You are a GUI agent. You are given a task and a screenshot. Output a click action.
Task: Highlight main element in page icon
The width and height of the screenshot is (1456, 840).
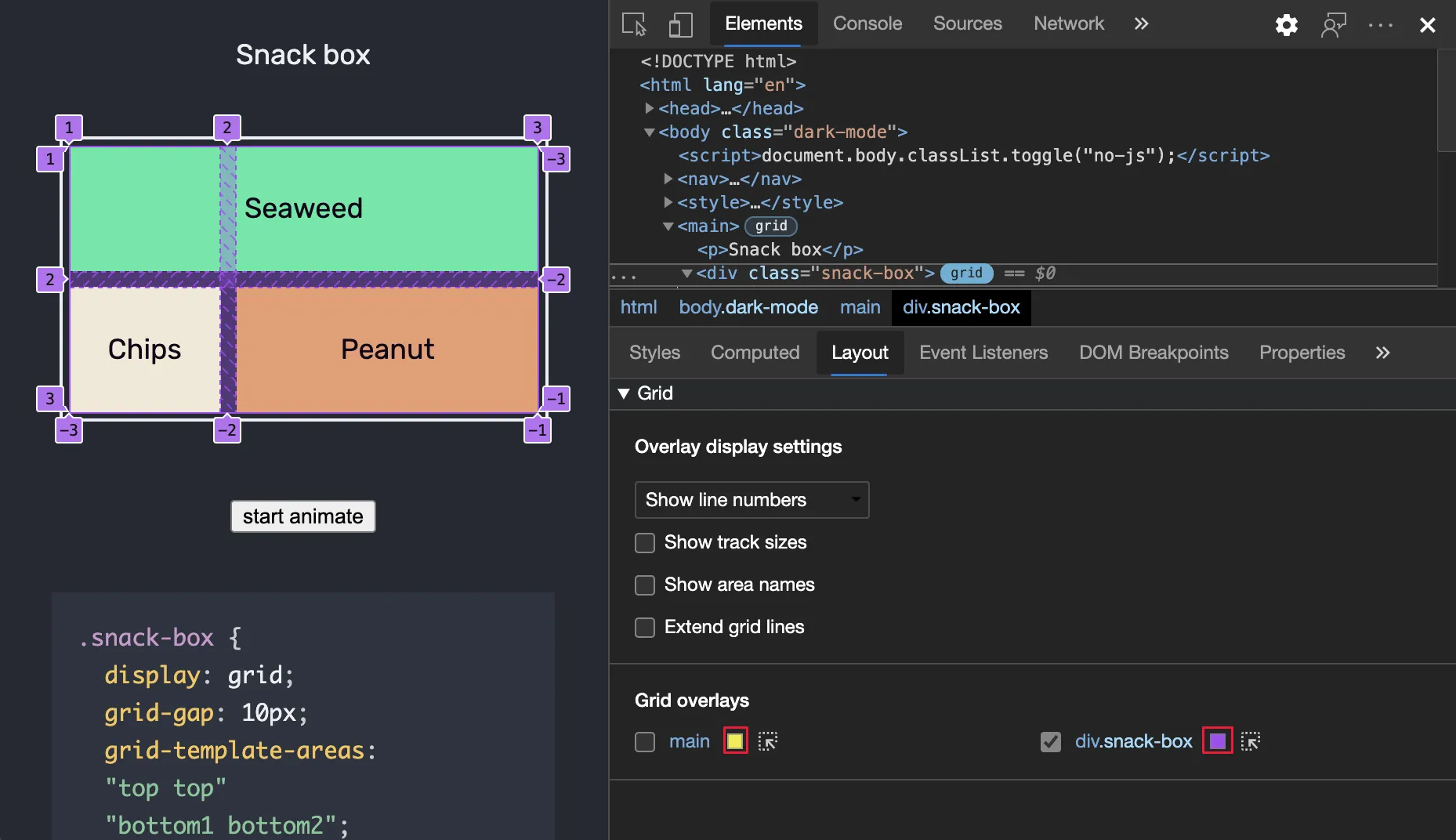pyautogui.click(x=767, y=741)
